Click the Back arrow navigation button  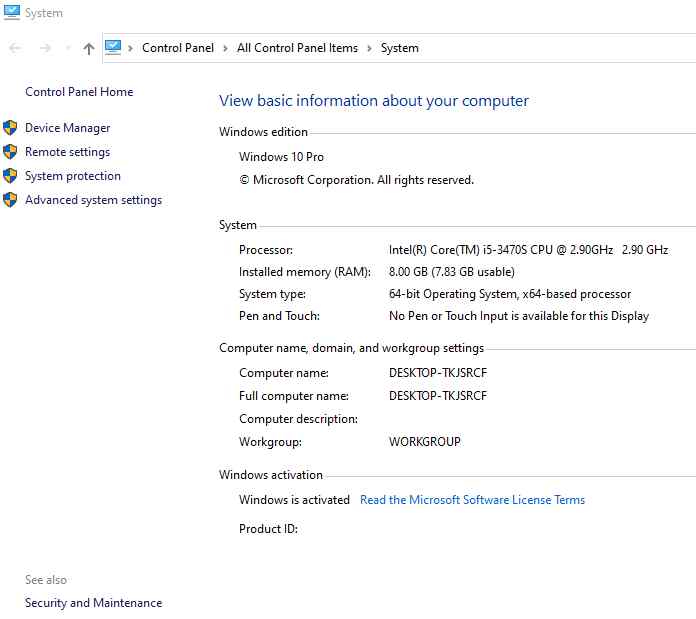16,48
